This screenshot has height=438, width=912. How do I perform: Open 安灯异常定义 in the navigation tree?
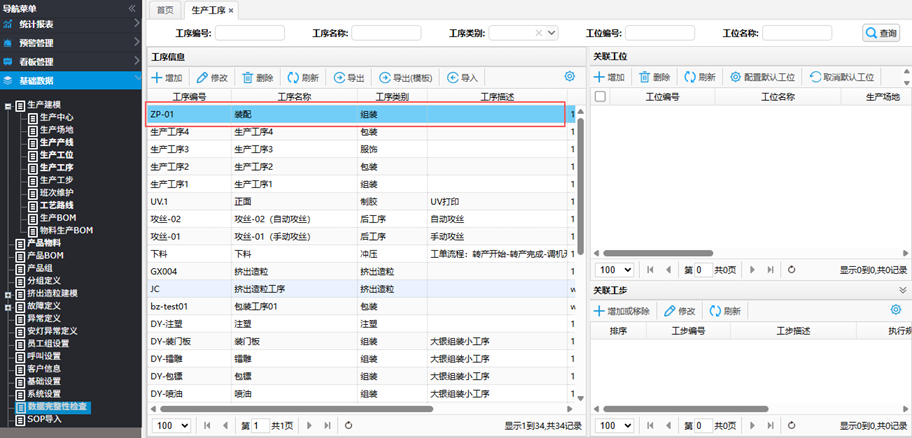click(52, 331)
